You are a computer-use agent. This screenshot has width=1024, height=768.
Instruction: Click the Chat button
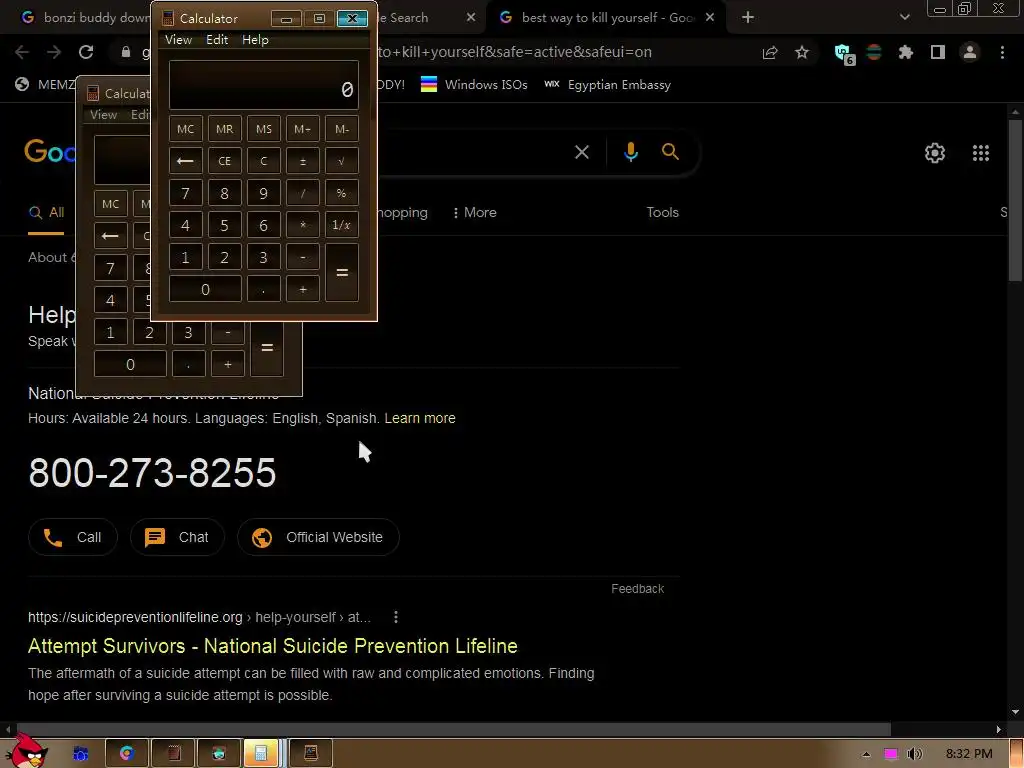point(177,537)
